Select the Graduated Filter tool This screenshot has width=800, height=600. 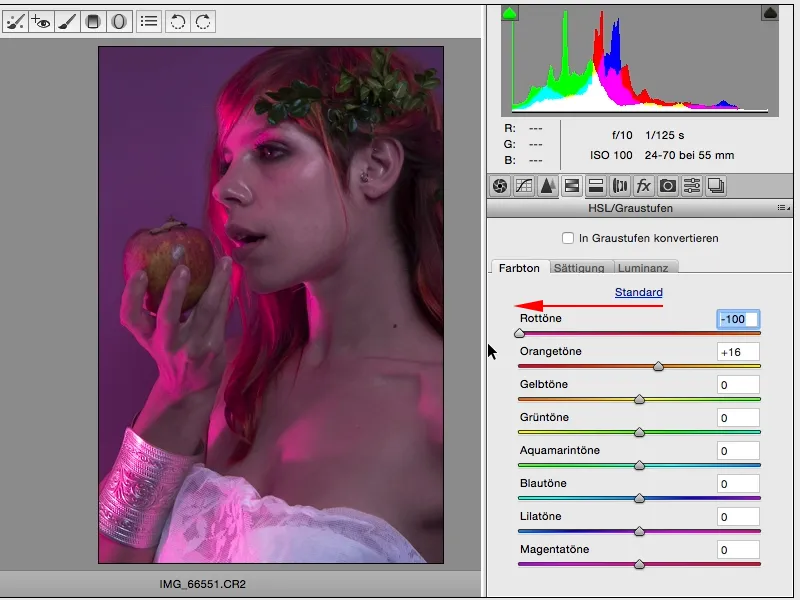point(93,21)
